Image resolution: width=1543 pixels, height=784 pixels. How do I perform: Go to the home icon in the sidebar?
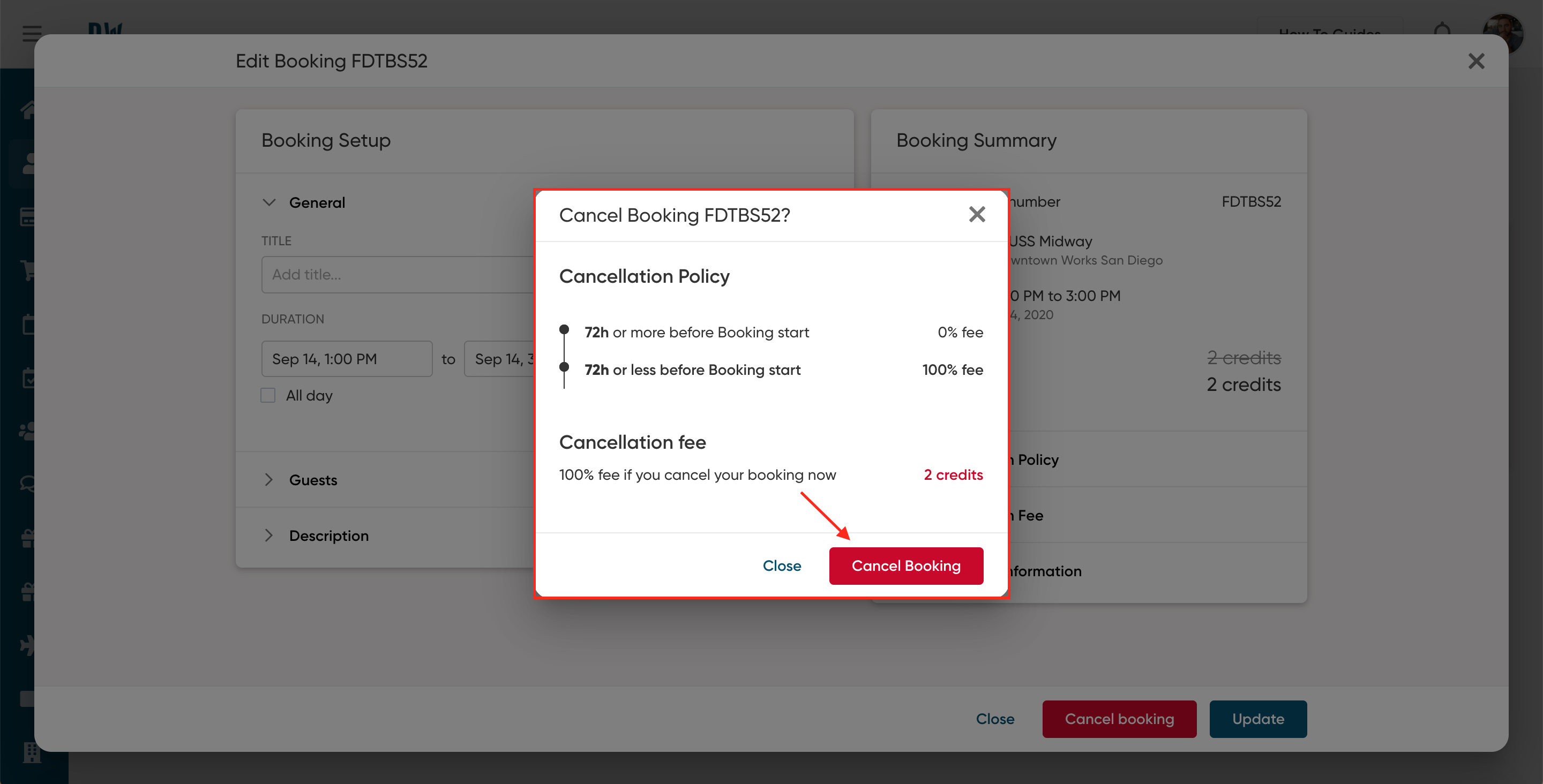[27, 109]
